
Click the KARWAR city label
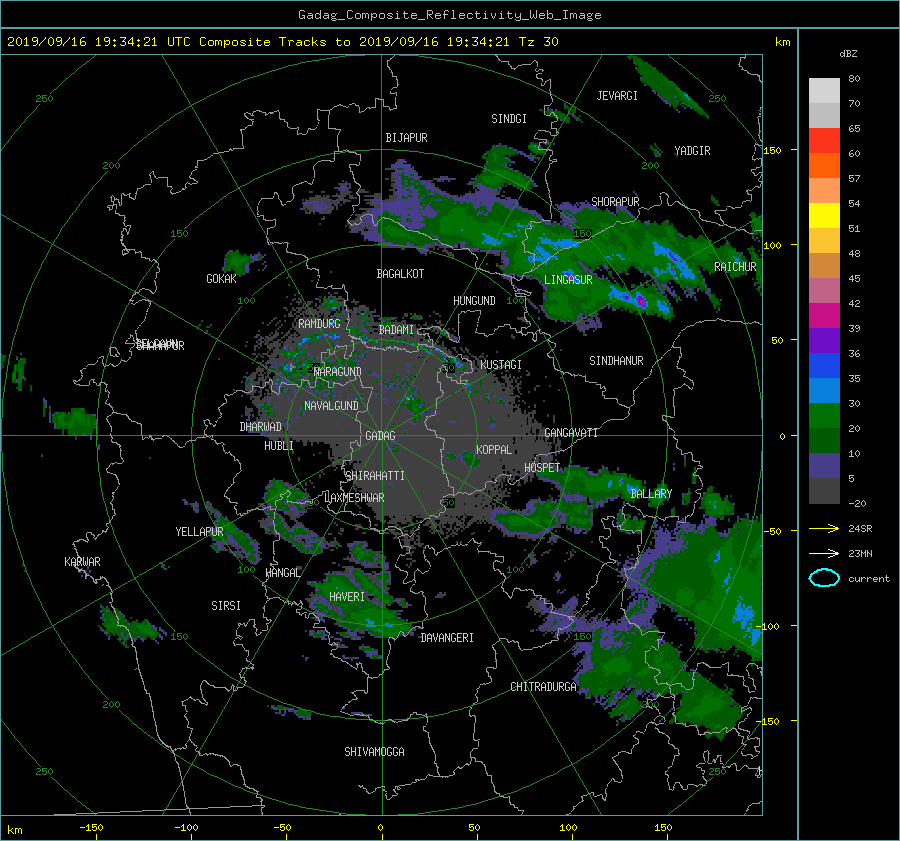coord(82,562)
